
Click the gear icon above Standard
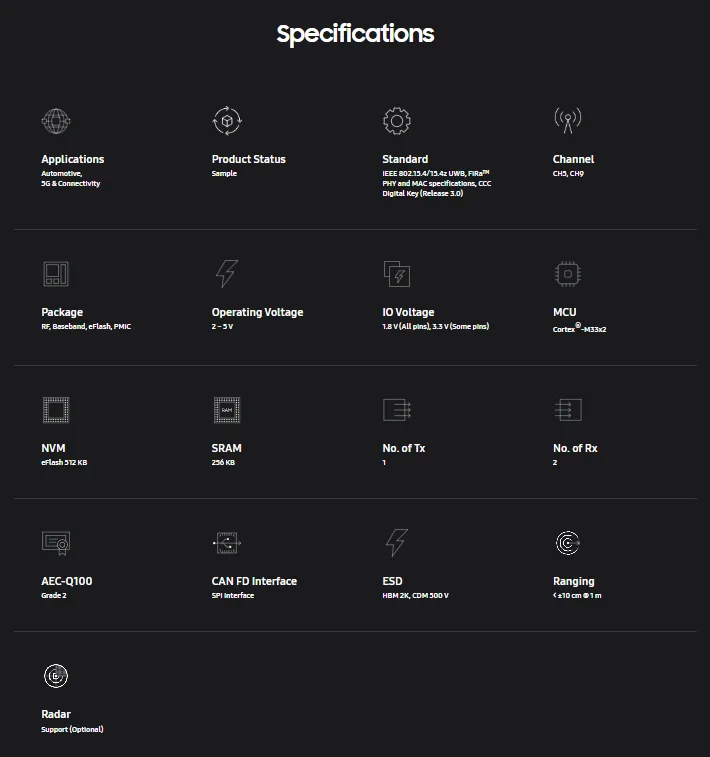click(x=397, y=121)
